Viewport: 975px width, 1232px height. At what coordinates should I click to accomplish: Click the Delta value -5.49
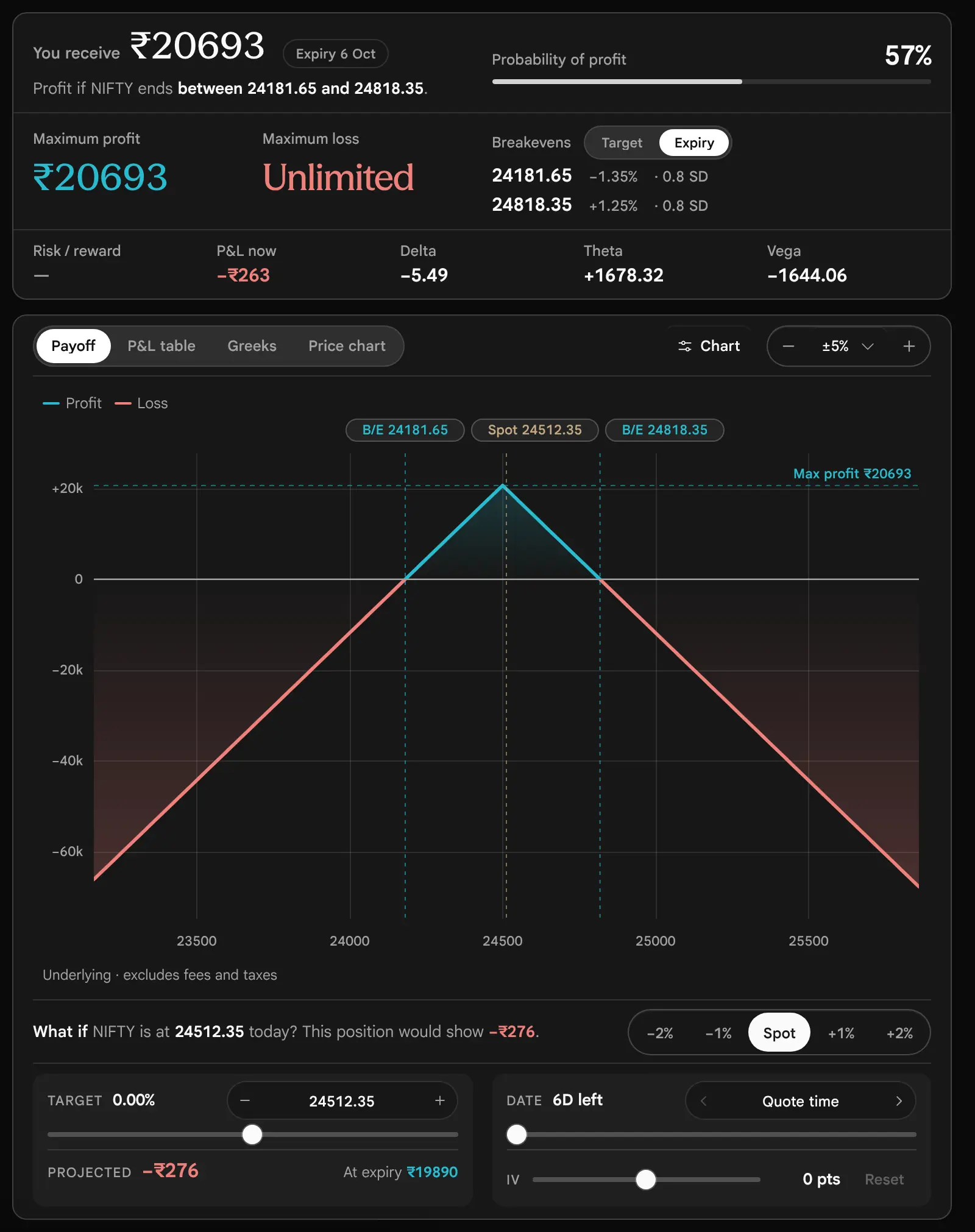(x=424, y=275)
